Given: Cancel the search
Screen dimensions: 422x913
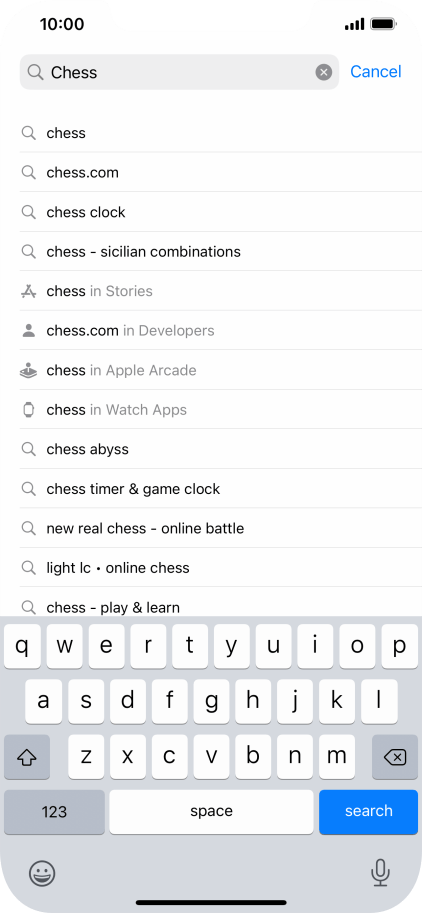Looking at the screenshot, I should point(375,72).
